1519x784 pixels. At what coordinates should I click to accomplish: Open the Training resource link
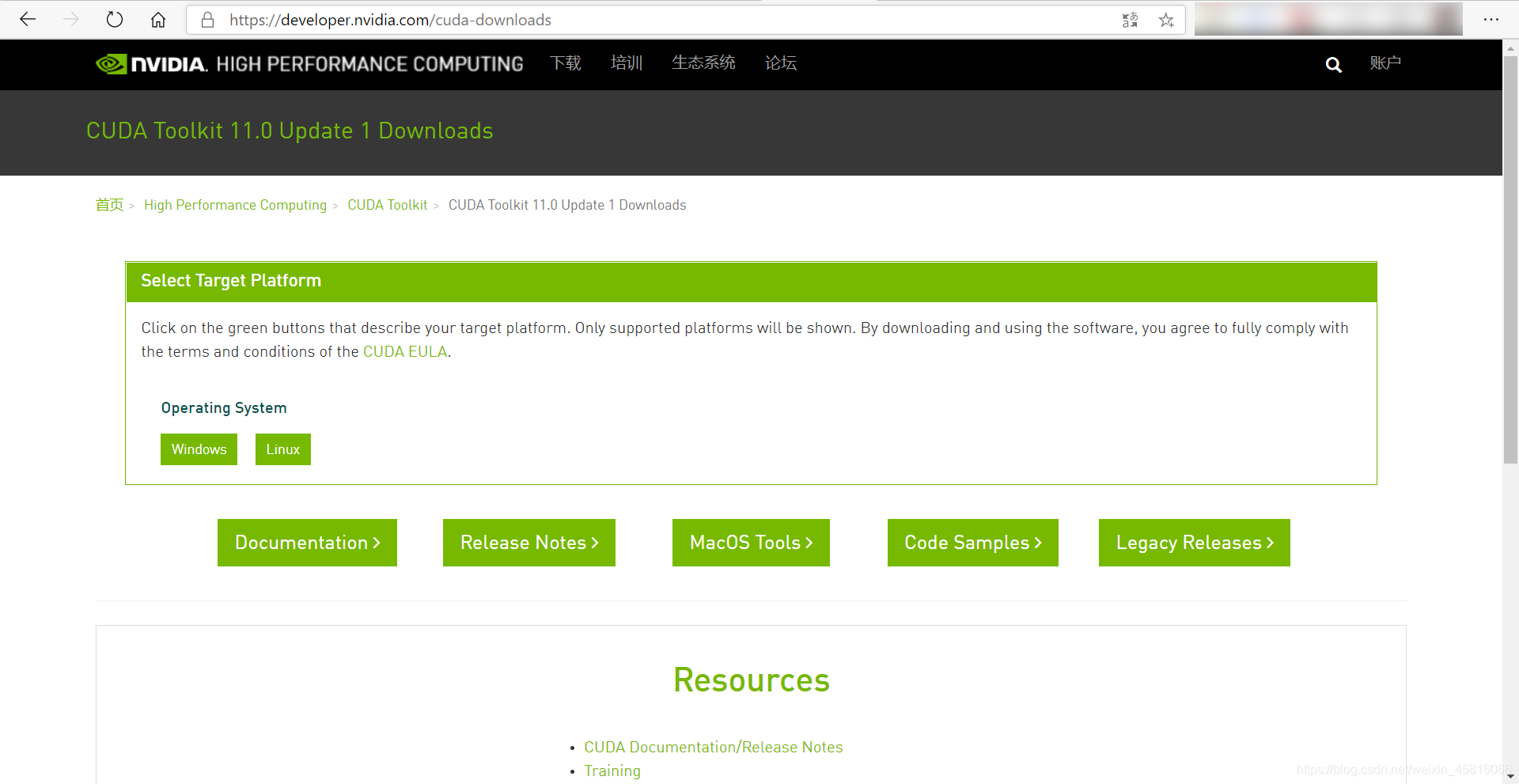click(x=612, y=771)
